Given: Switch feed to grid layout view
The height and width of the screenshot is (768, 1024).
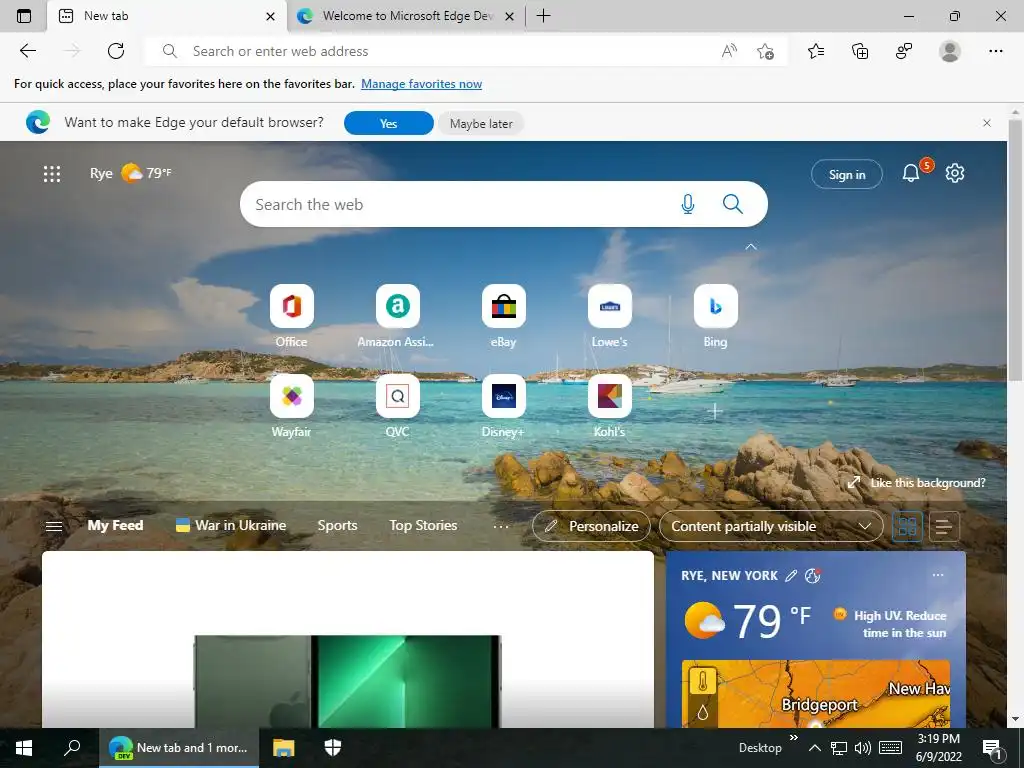Looking at the screenshot, I should click(x=907, y=526).
